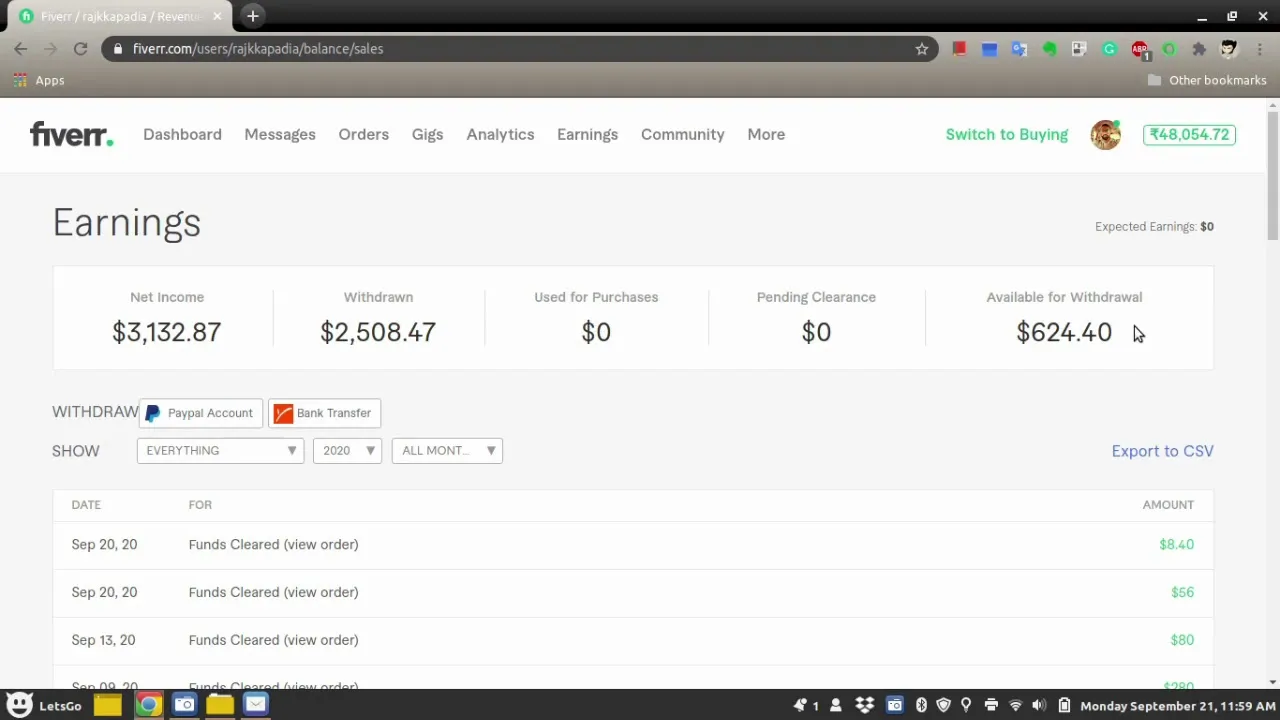Open the Chrome extensions puzzle menu

(1199, 48)
